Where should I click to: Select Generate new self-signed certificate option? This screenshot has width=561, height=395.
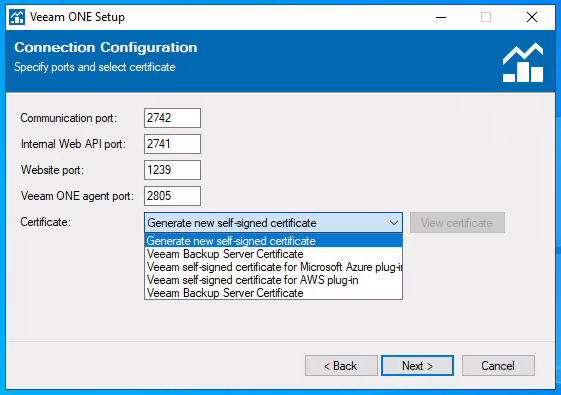pos(273,241)
